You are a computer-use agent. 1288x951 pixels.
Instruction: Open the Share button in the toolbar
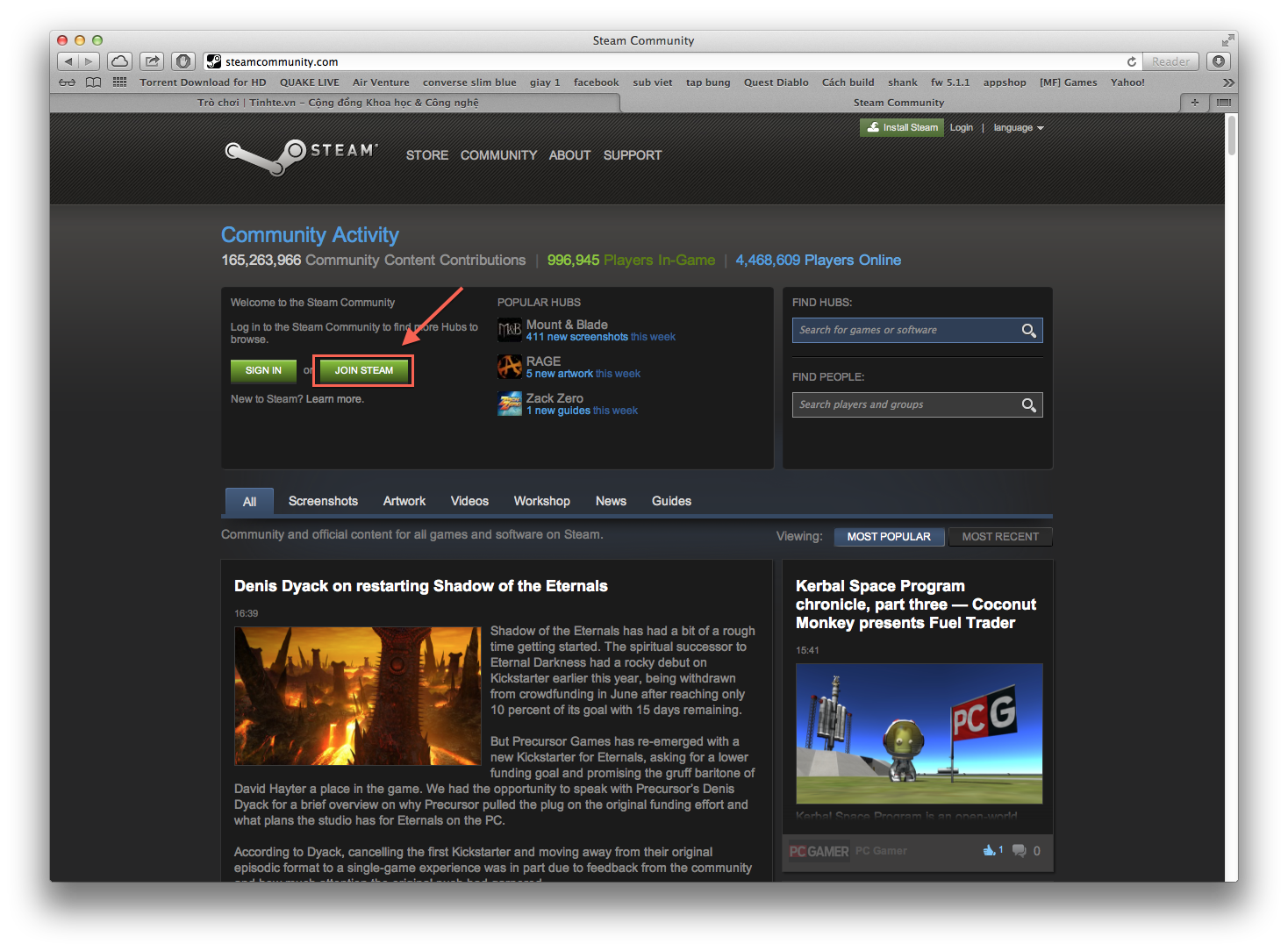pos(152,61)
